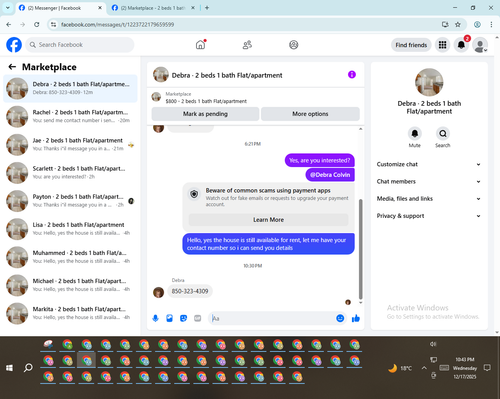Open Jae conversation in list
The image size is (500, 399).
[x=70, y=145]
